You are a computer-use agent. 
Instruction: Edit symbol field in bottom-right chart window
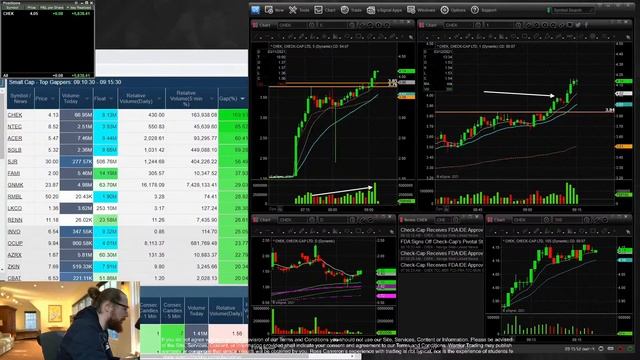tap(527, 220)
